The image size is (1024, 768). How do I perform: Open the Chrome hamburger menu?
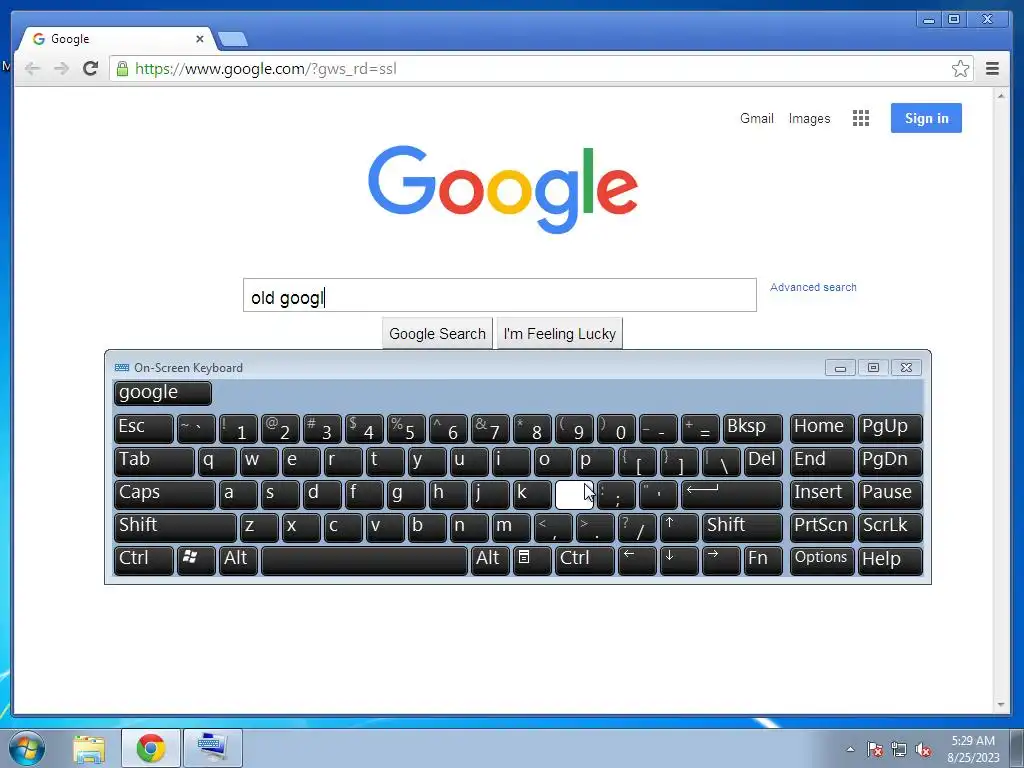(x=992, y=69)
